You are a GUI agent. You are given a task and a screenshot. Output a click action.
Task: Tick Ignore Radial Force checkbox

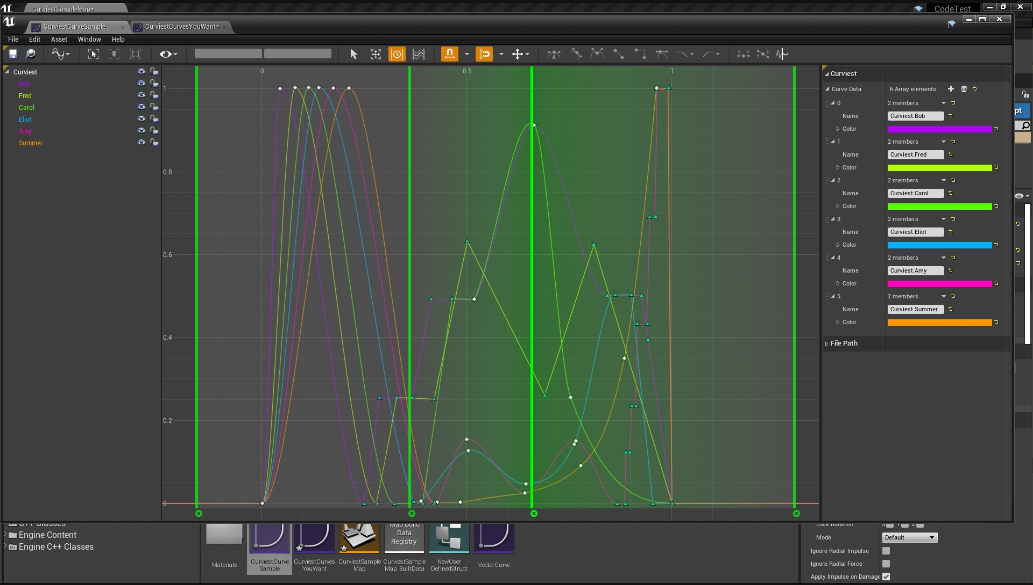click(x=886, y=563)
